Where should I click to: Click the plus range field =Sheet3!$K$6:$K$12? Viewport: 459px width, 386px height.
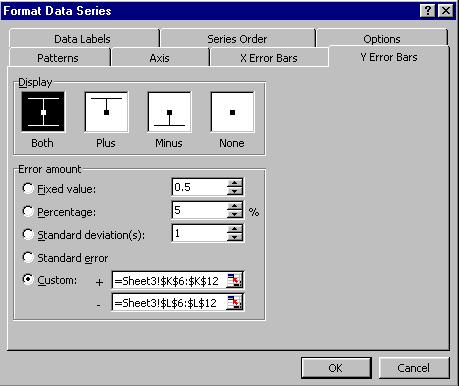(x=170, y=280)
